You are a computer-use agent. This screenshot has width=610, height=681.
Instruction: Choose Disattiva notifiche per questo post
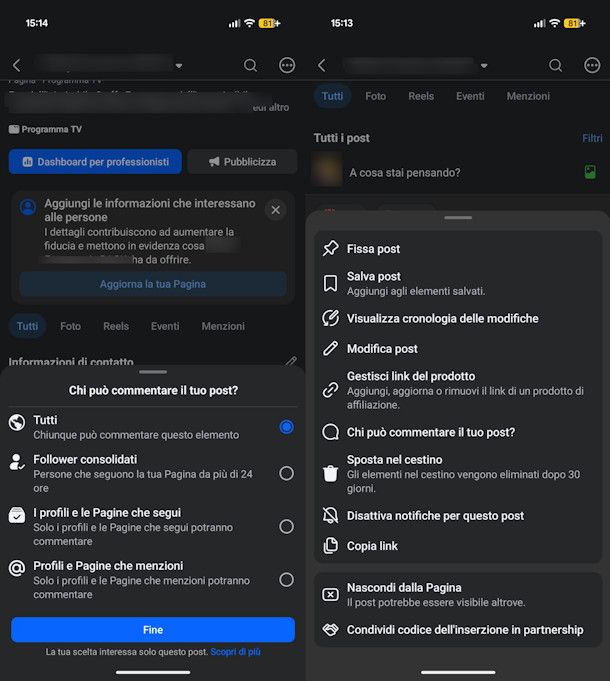458,516
